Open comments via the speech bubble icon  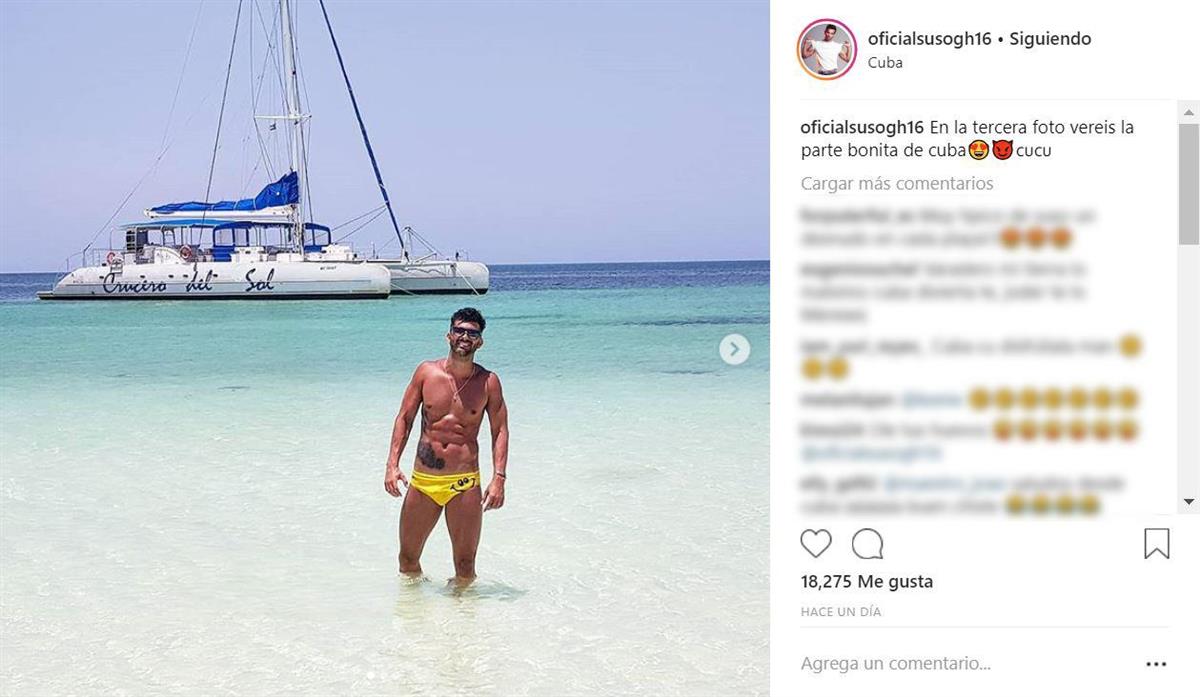[x=867, y=544]
